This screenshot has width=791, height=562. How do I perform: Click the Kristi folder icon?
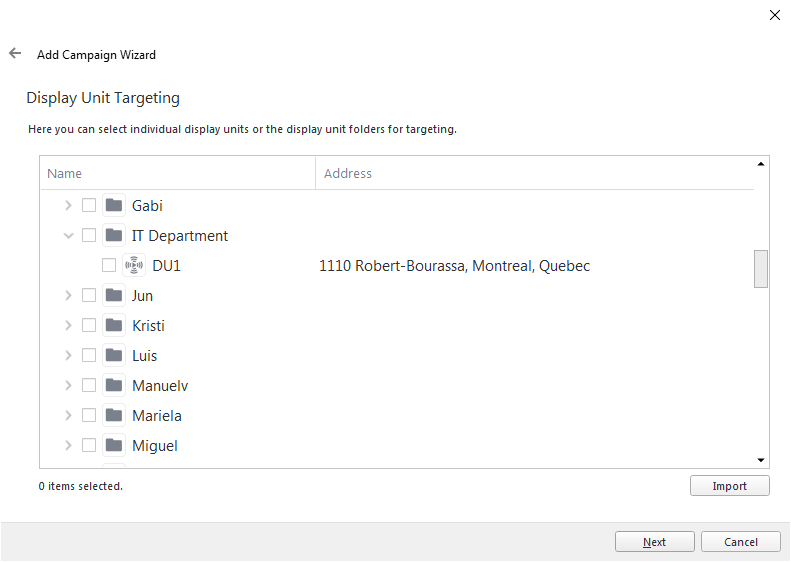click(114, 325)
